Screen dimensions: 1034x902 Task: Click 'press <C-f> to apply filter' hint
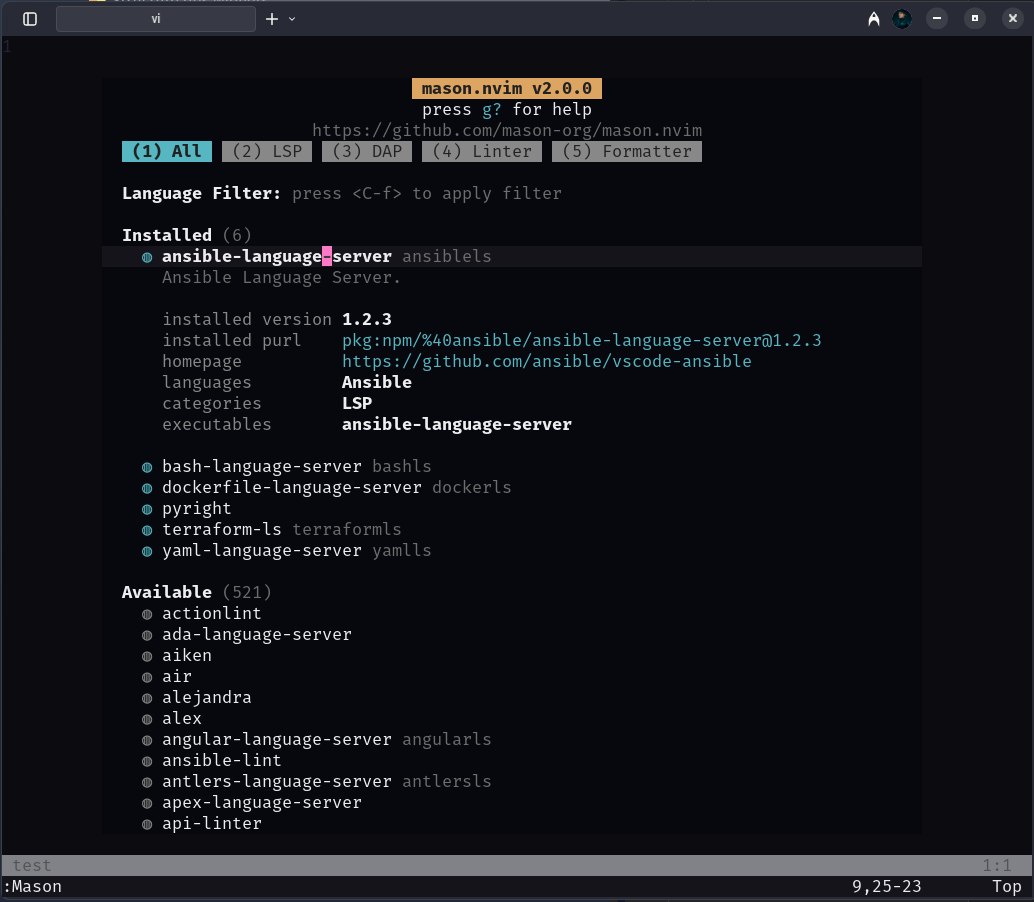pyautogui.click(x=427, y=193)
